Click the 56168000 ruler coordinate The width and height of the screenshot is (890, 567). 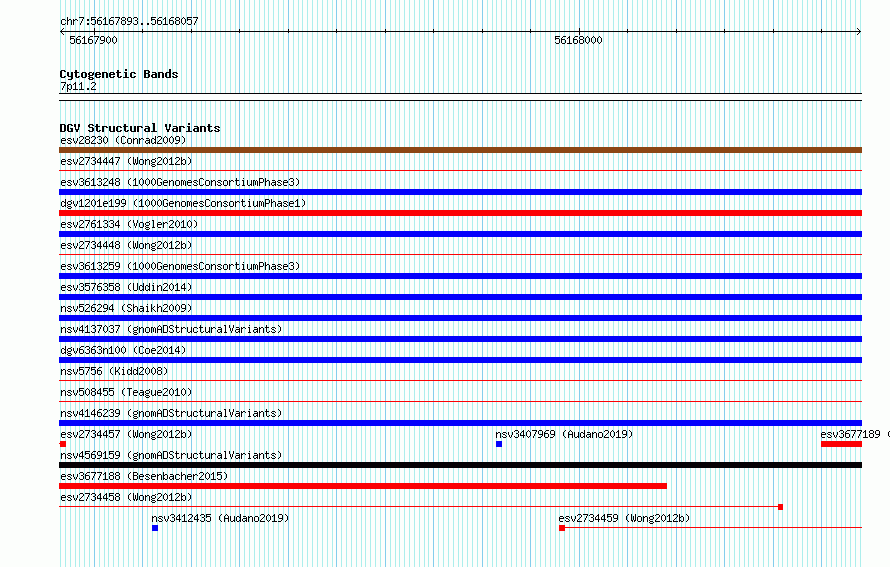578,40
